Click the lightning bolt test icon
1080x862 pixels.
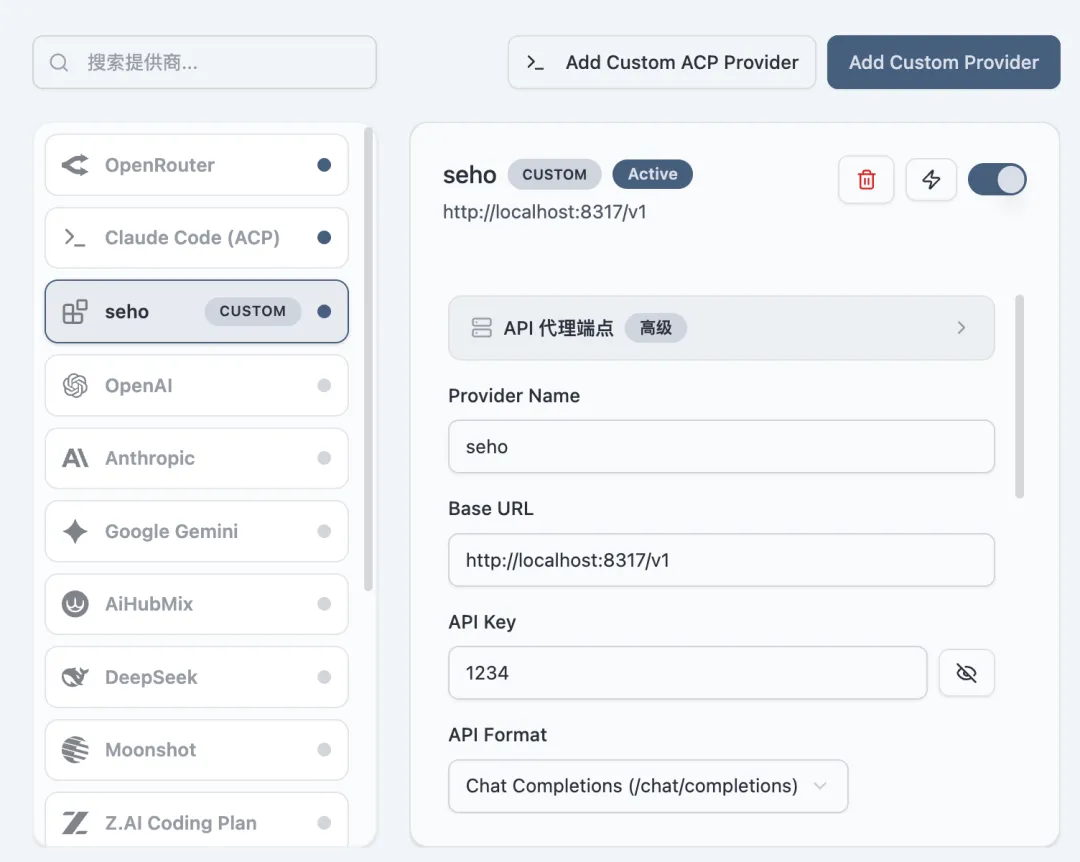click(x=931, y=180)
